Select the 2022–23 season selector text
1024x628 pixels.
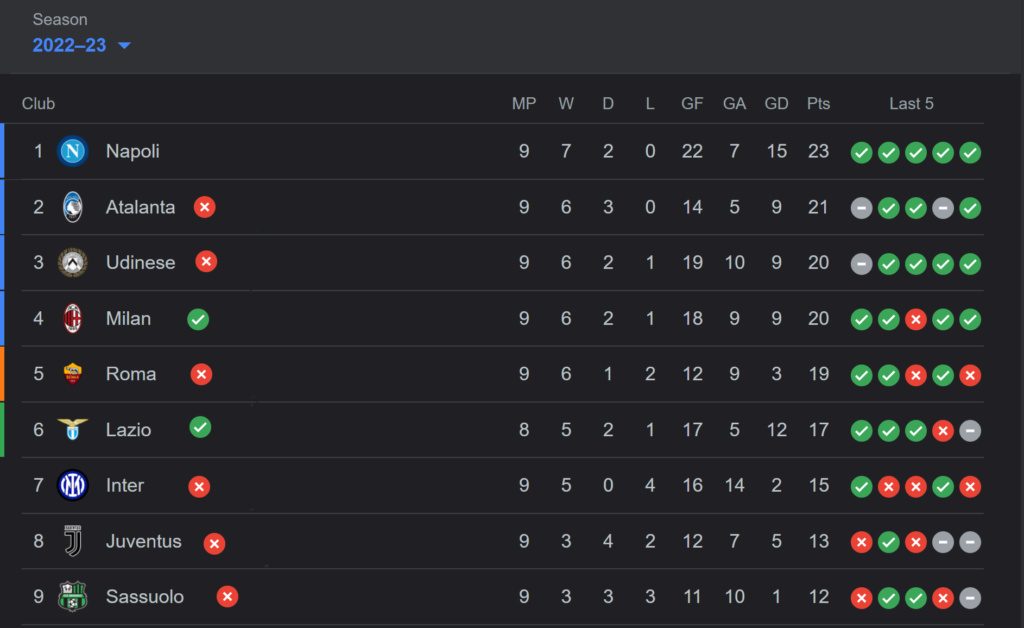pyautogui.click(x=69, y=45)
